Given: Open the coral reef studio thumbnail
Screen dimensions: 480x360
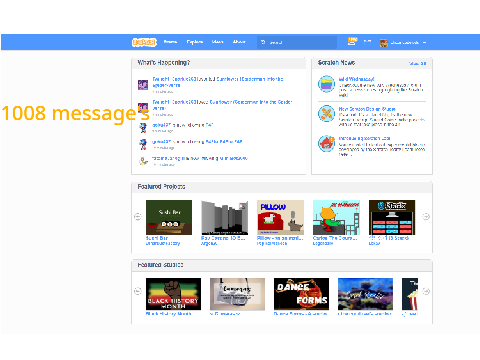Looking at the screenshot, I should [x=365, y=294].
